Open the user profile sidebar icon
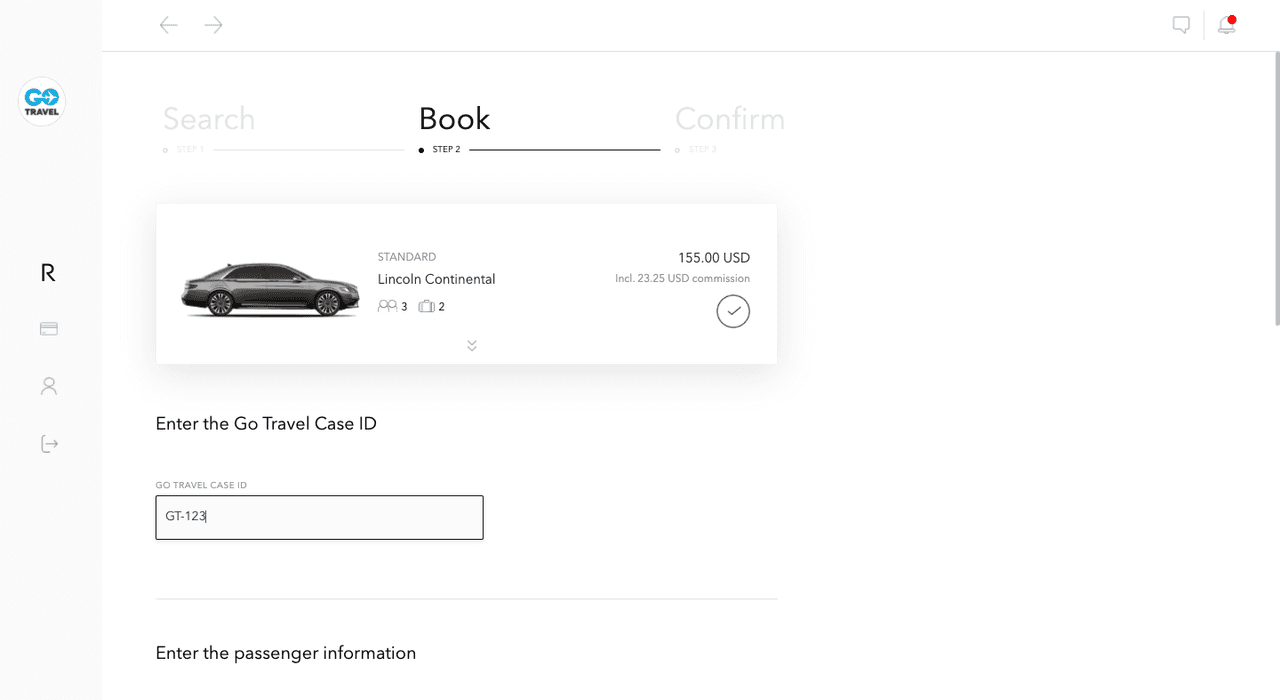1280x700 pixels. (48, 386)
